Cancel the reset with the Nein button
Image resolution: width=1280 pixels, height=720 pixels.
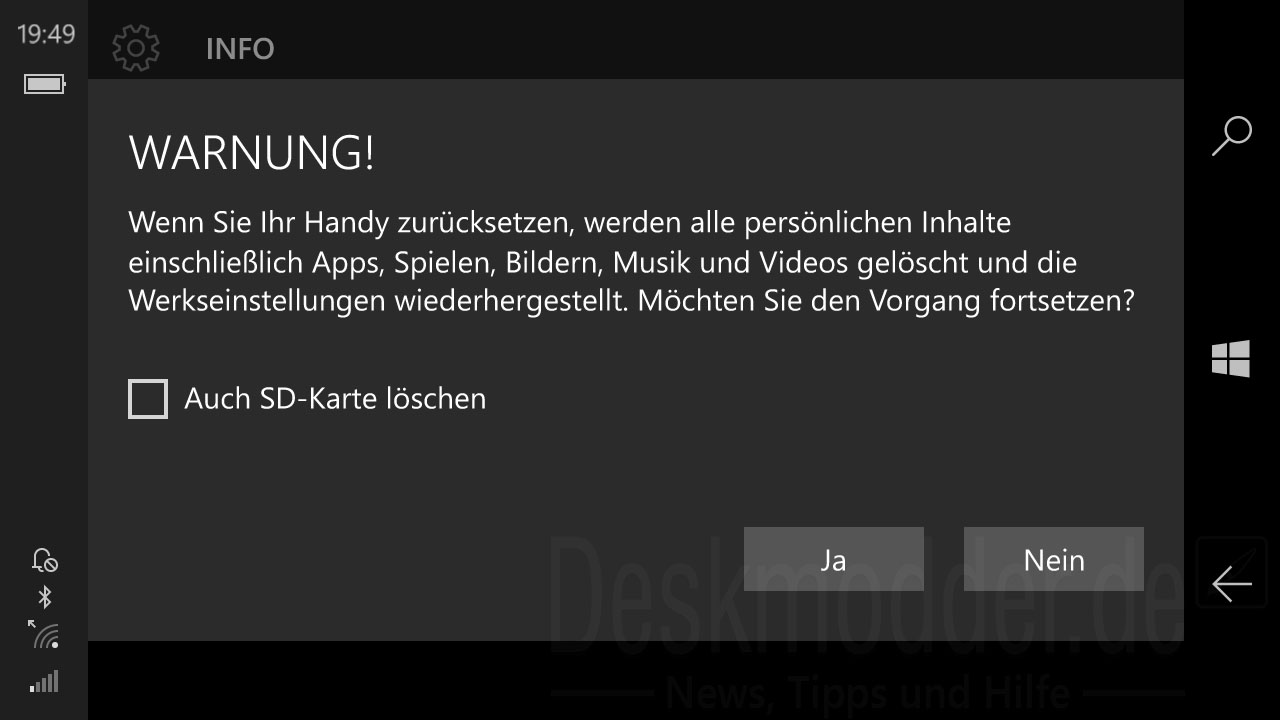click(1054, 559)
